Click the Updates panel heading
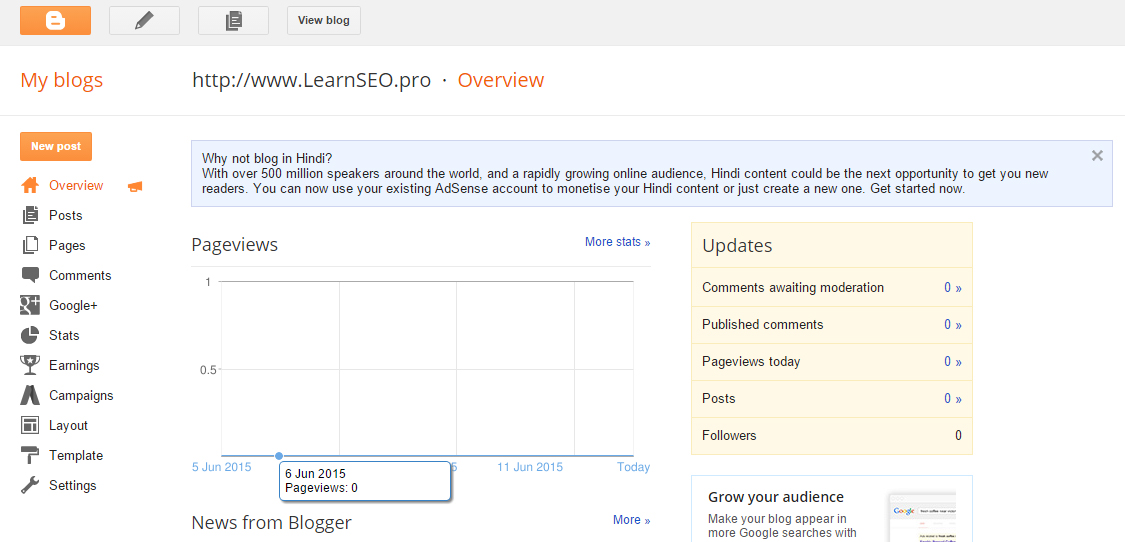This screenshot has width=1125, height=542. click(737, 246)
